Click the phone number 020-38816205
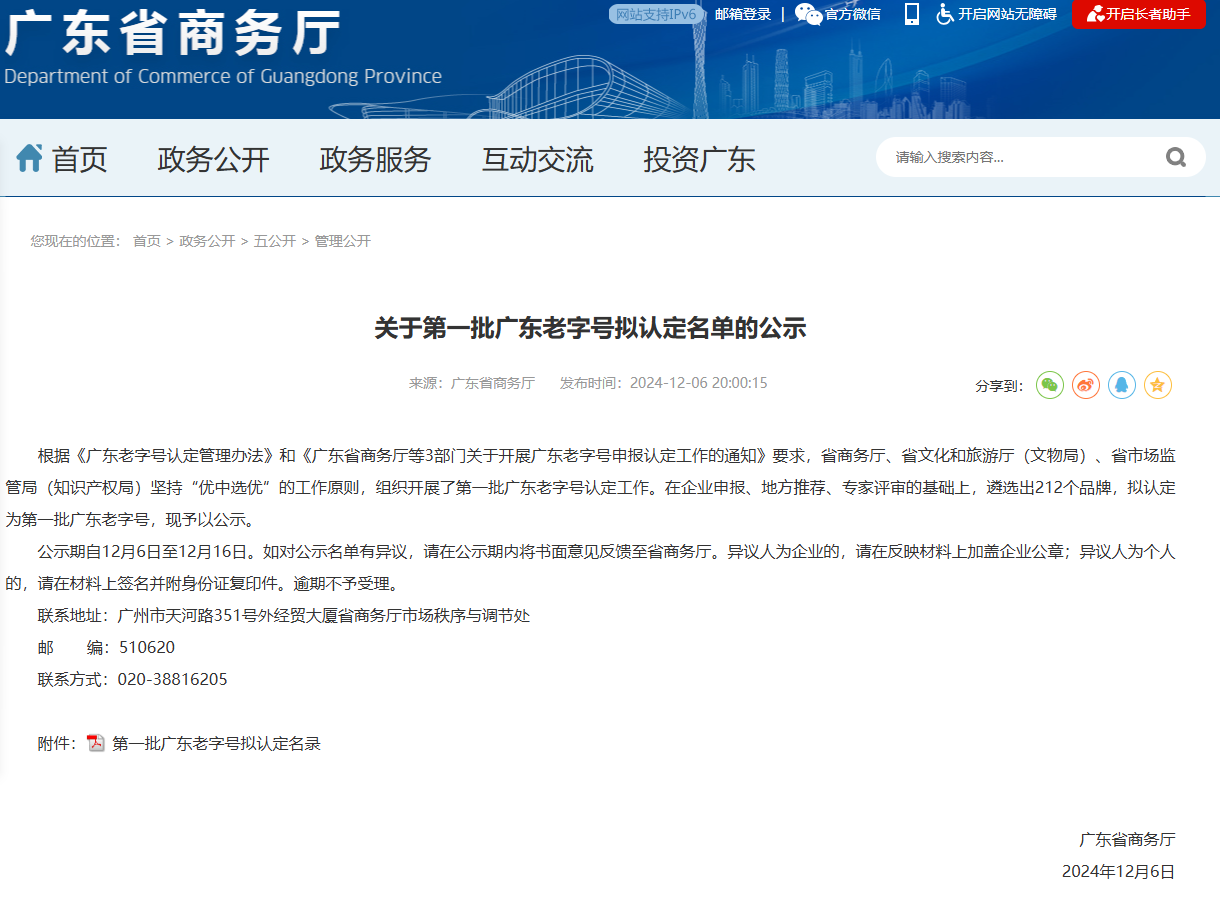This screenshot has height=897, width=1220. click(173, 680)
